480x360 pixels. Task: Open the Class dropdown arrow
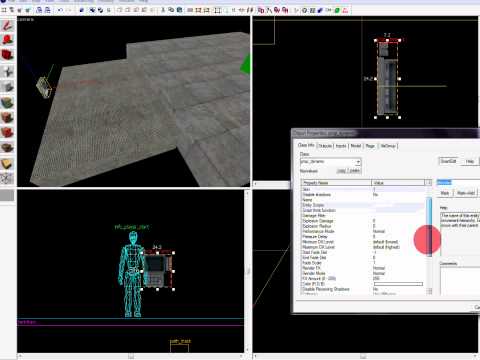358,162
